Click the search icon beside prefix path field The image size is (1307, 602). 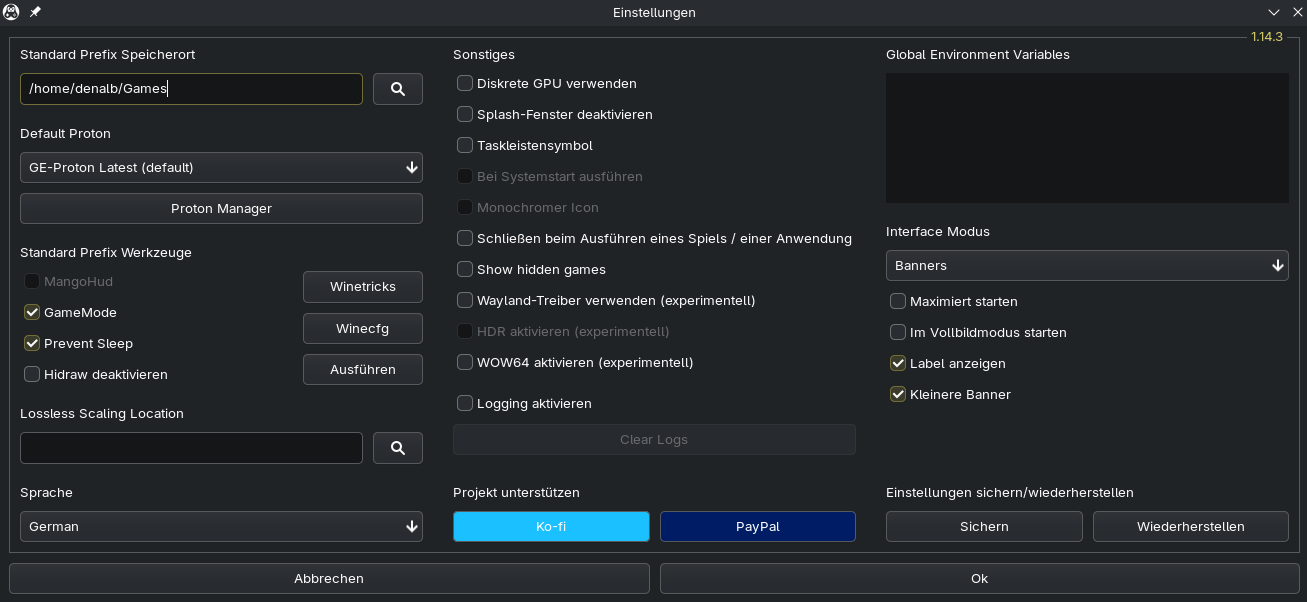coord(397,89)
